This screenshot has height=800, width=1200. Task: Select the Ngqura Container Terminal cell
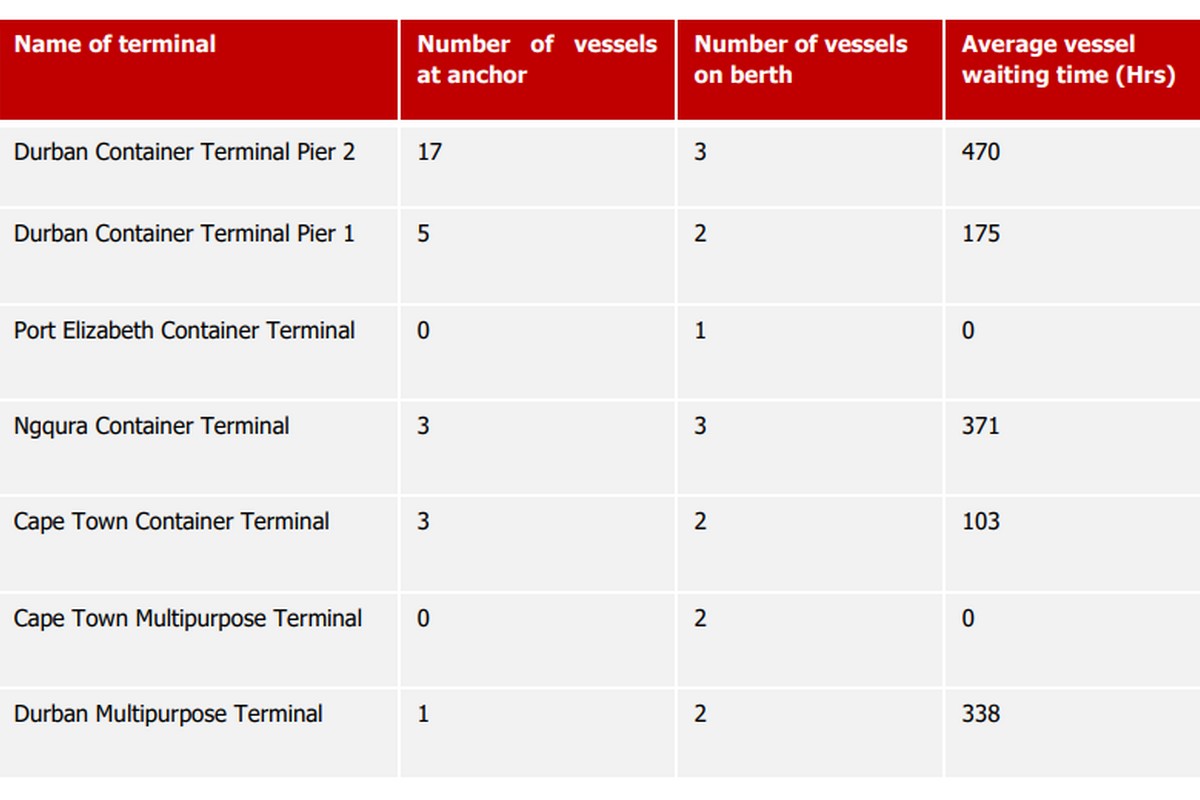click(151, 426)
